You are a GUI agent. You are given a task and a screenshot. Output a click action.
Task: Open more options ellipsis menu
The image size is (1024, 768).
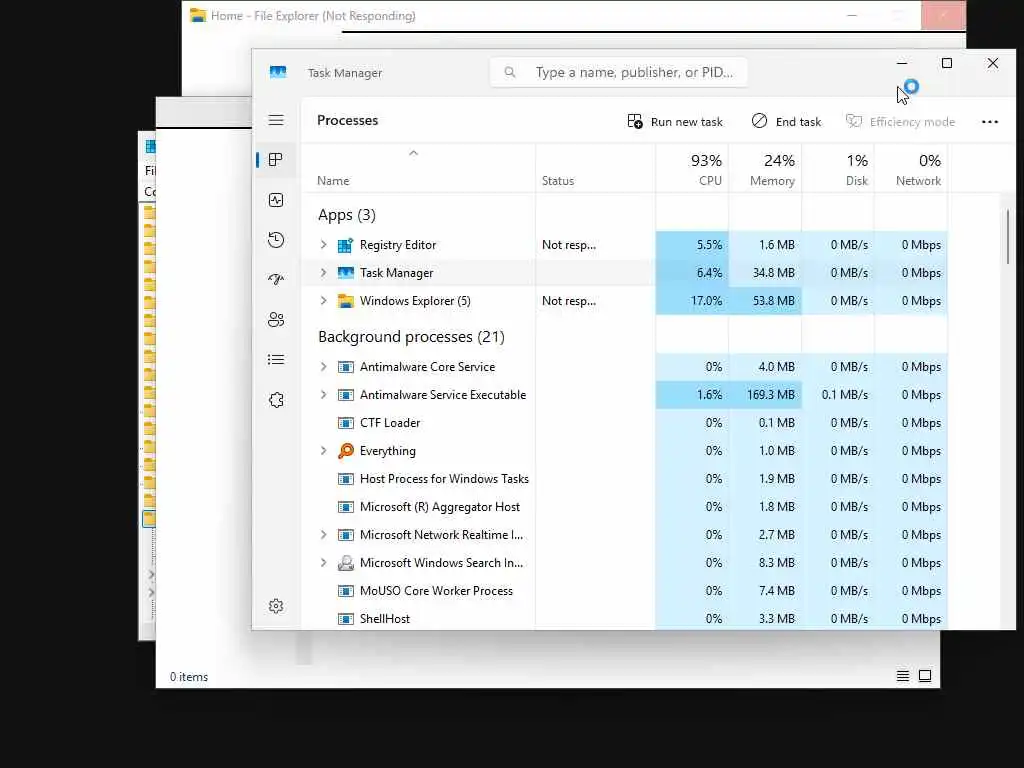[990, 121]
